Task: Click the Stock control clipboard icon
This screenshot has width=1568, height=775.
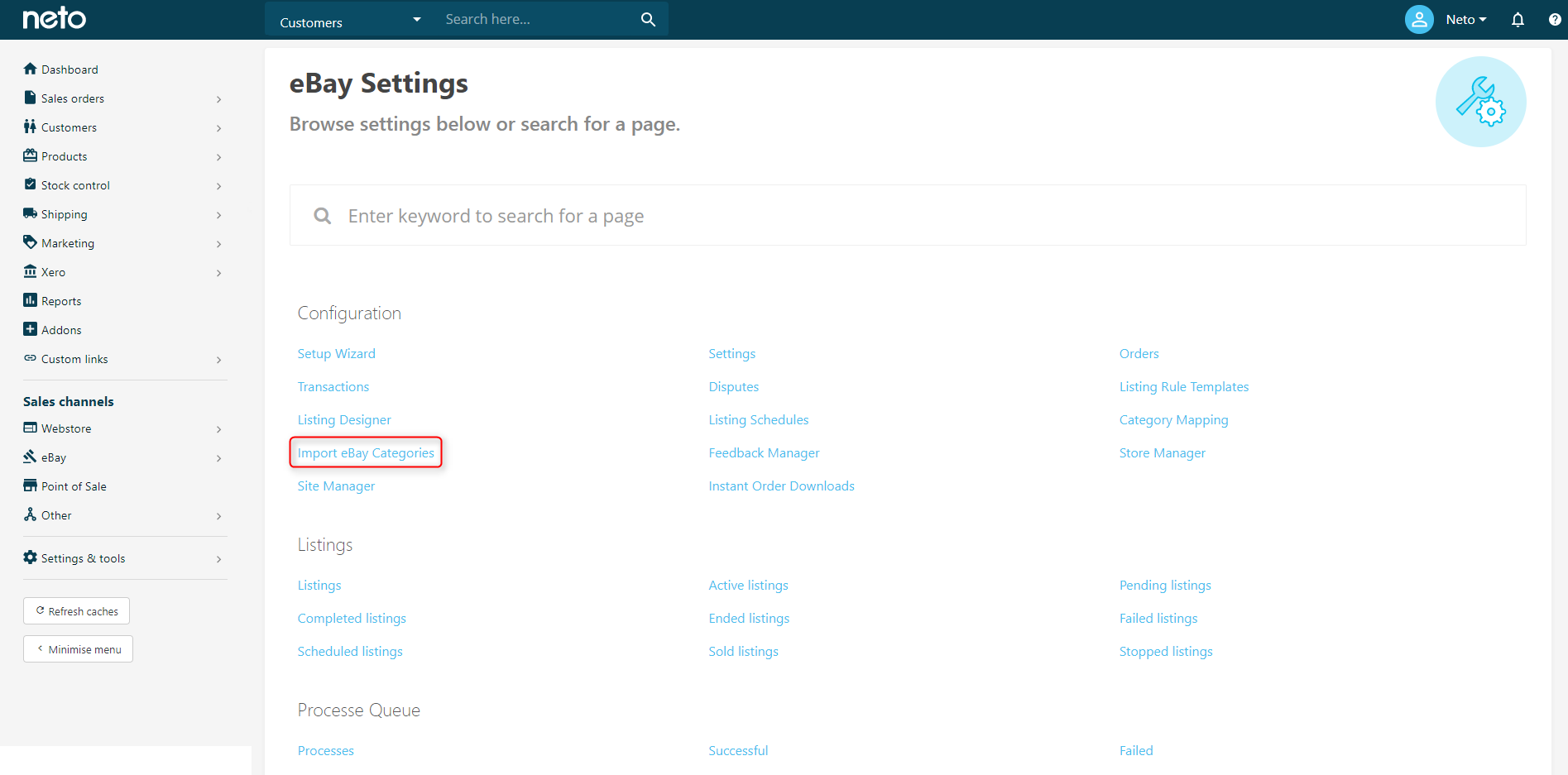Action: click(31, 184)
